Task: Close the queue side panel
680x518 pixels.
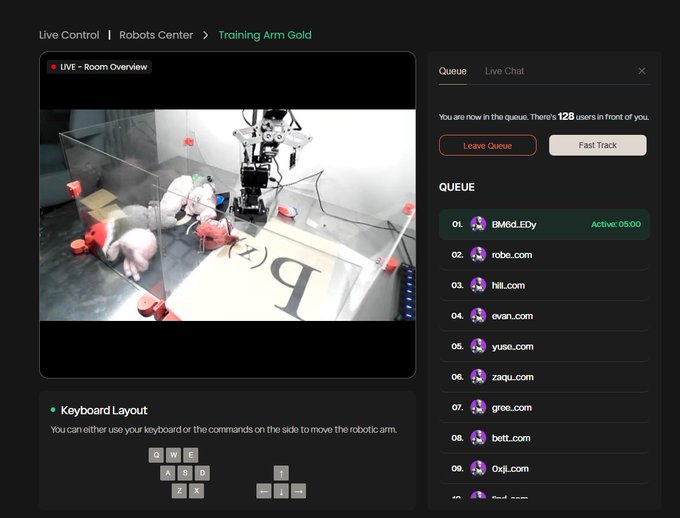Action: [x=642, y=71]
